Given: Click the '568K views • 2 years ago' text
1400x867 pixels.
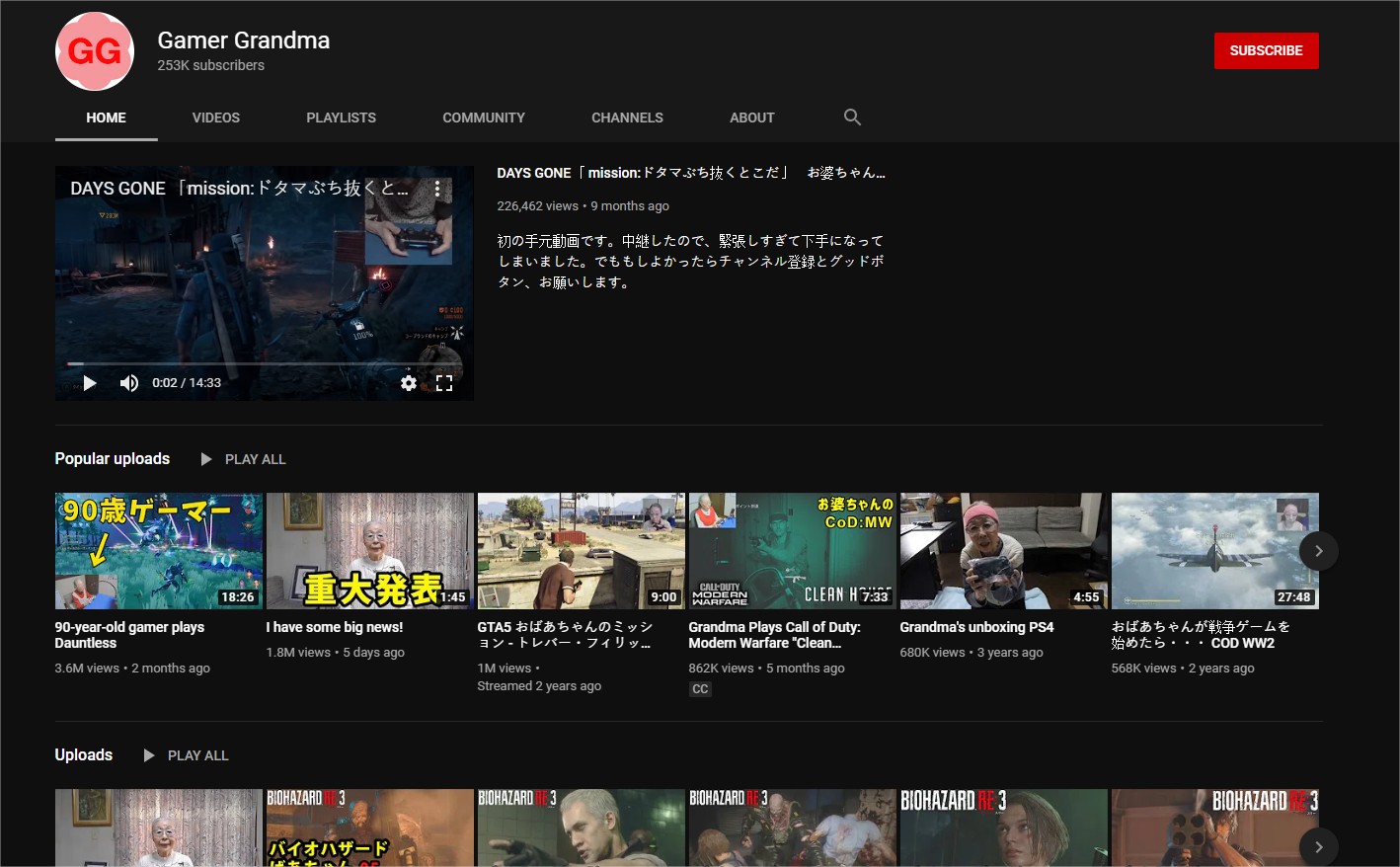Looking at the screenshot, I should 1183,669.
